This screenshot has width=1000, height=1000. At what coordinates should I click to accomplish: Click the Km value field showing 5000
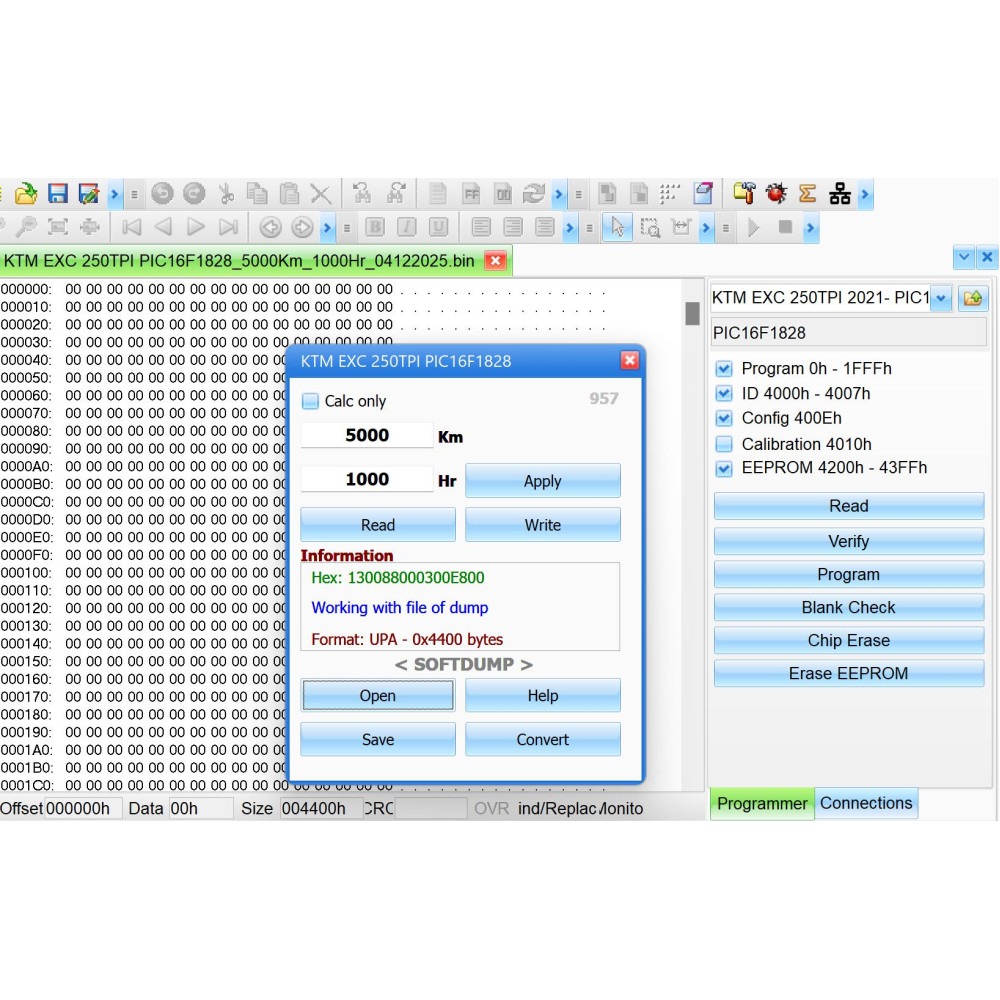click(x=367, y=435)
